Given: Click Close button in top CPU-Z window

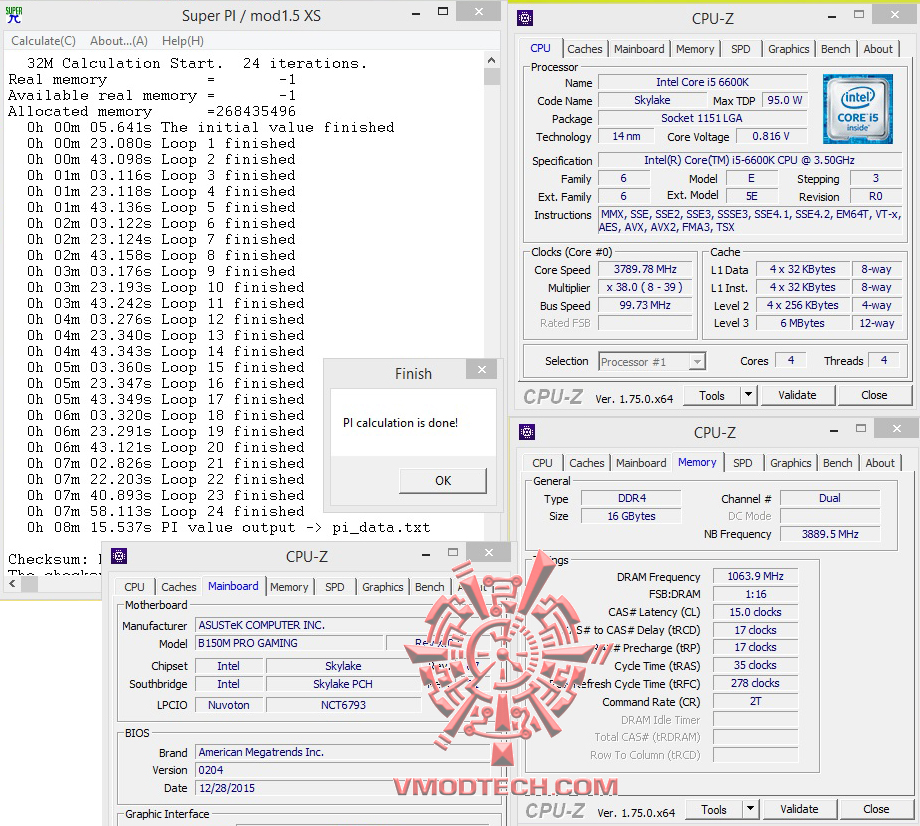Looking at the screenshot, I should 874,395.
